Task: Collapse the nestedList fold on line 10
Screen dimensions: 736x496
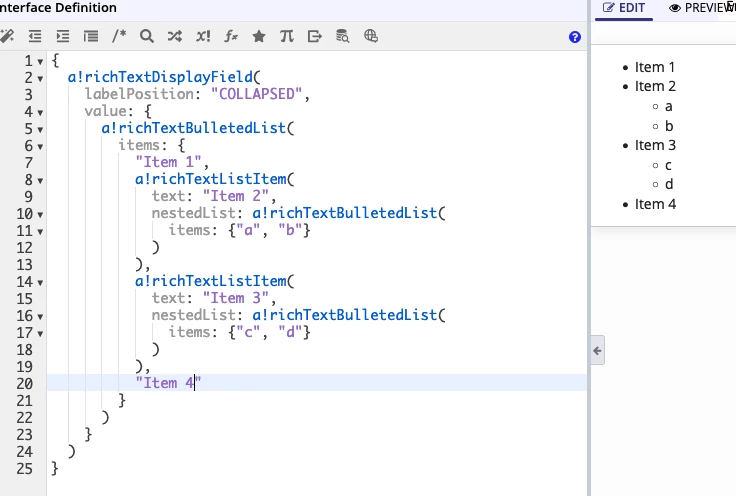Action: coord(40,214)
